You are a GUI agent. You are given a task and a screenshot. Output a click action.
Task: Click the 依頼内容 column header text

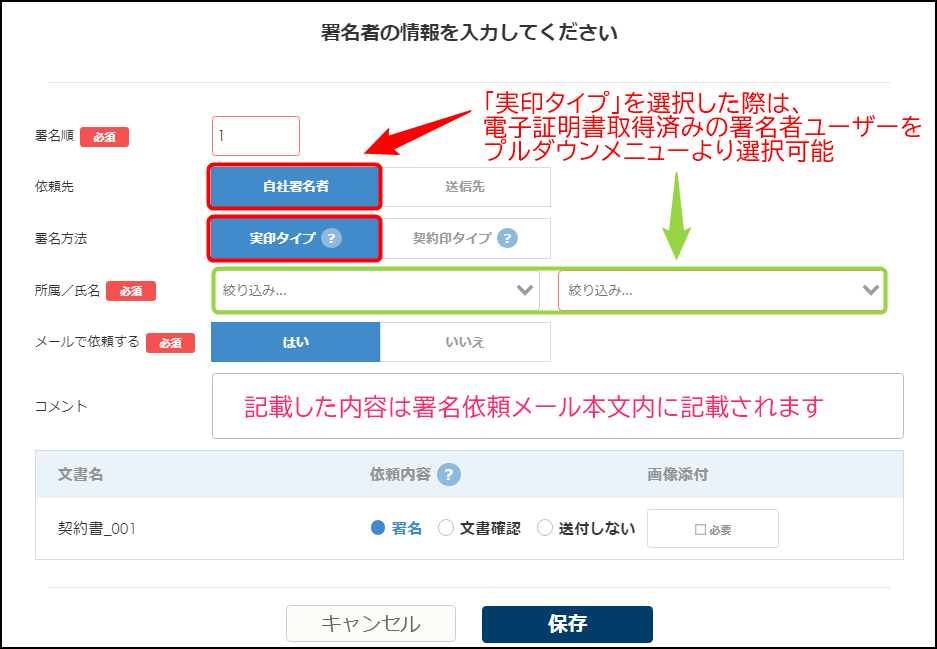click(400, 474)
